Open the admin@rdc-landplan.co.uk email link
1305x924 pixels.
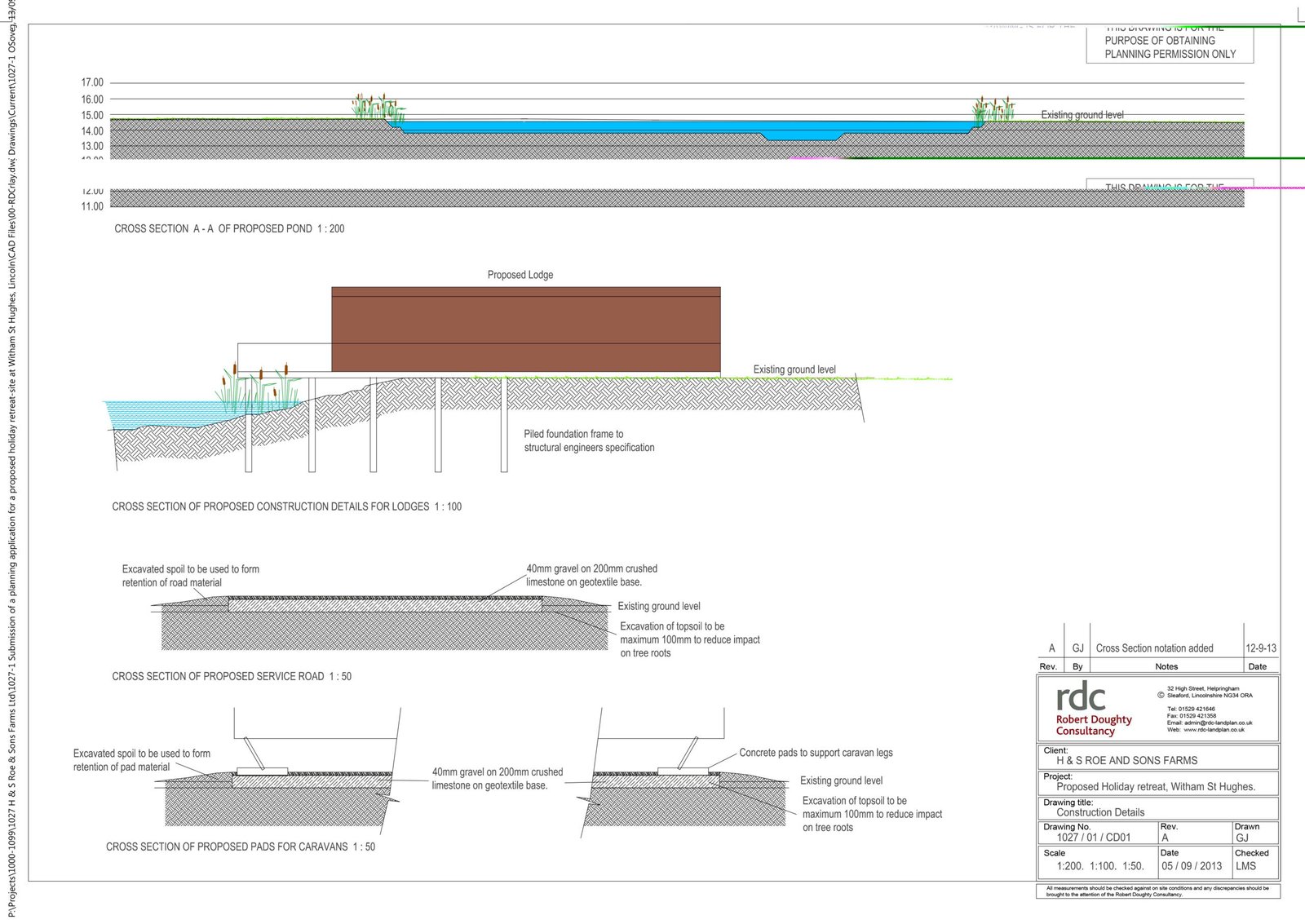1217,723
